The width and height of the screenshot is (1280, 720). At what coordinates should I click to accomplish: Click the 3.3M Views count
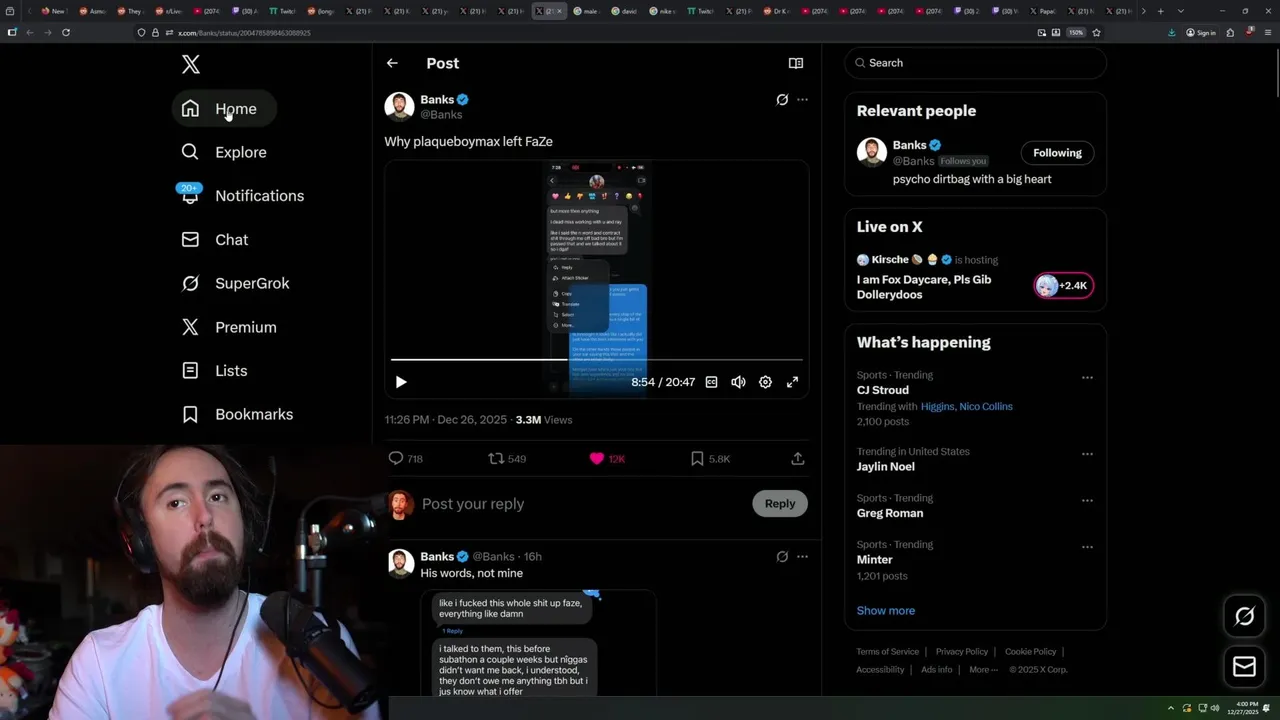pyautogui.click(x=544, y=420)
